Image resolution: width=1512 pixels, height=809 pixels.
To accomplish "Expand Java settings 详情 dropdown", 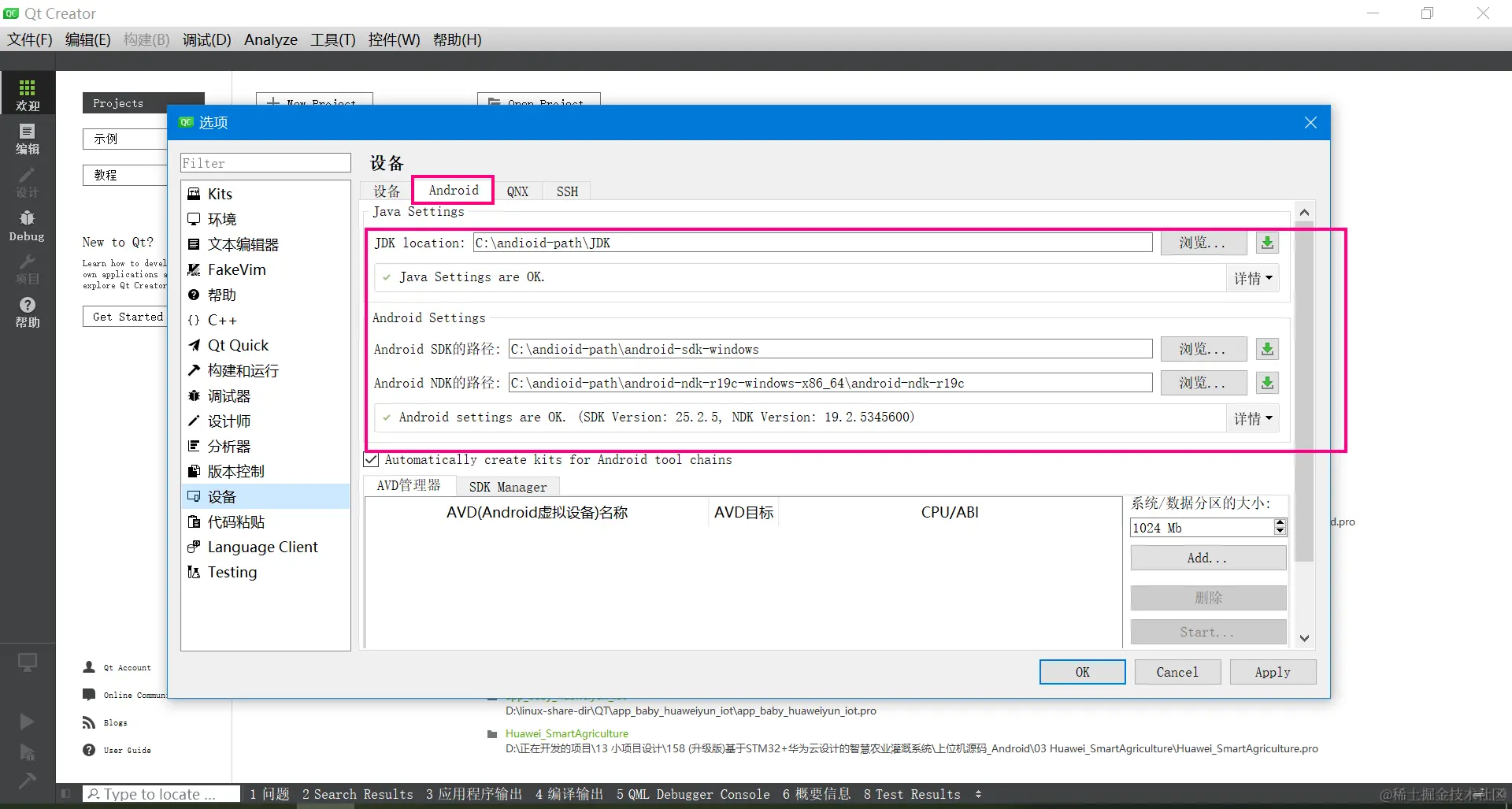I will click(1252, 278).
